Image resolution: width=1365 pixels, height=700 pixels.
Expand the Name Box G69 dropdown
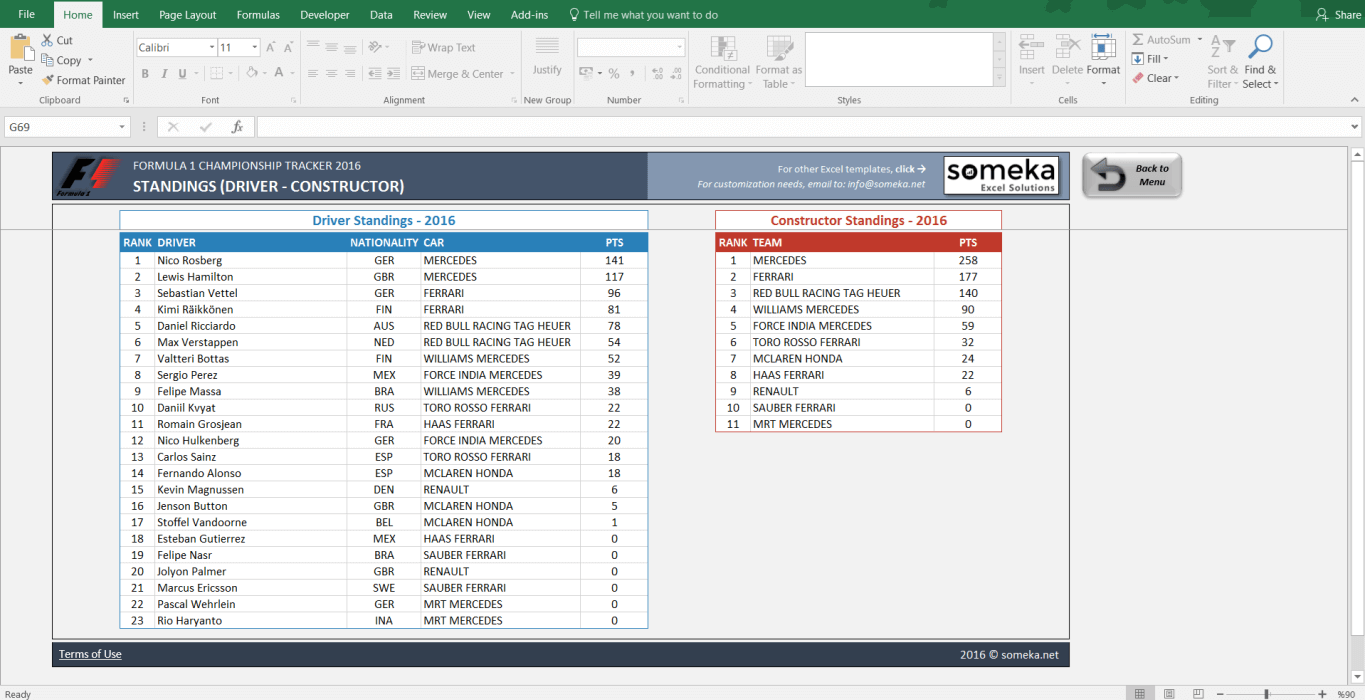(123, 127)
